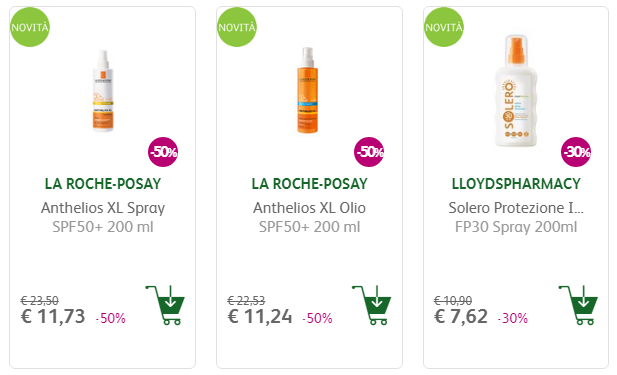This screenshot has height=375, width=617.
Task: Open Anthelios XL Spray bottle image
Action: click(x=103, y=91)
